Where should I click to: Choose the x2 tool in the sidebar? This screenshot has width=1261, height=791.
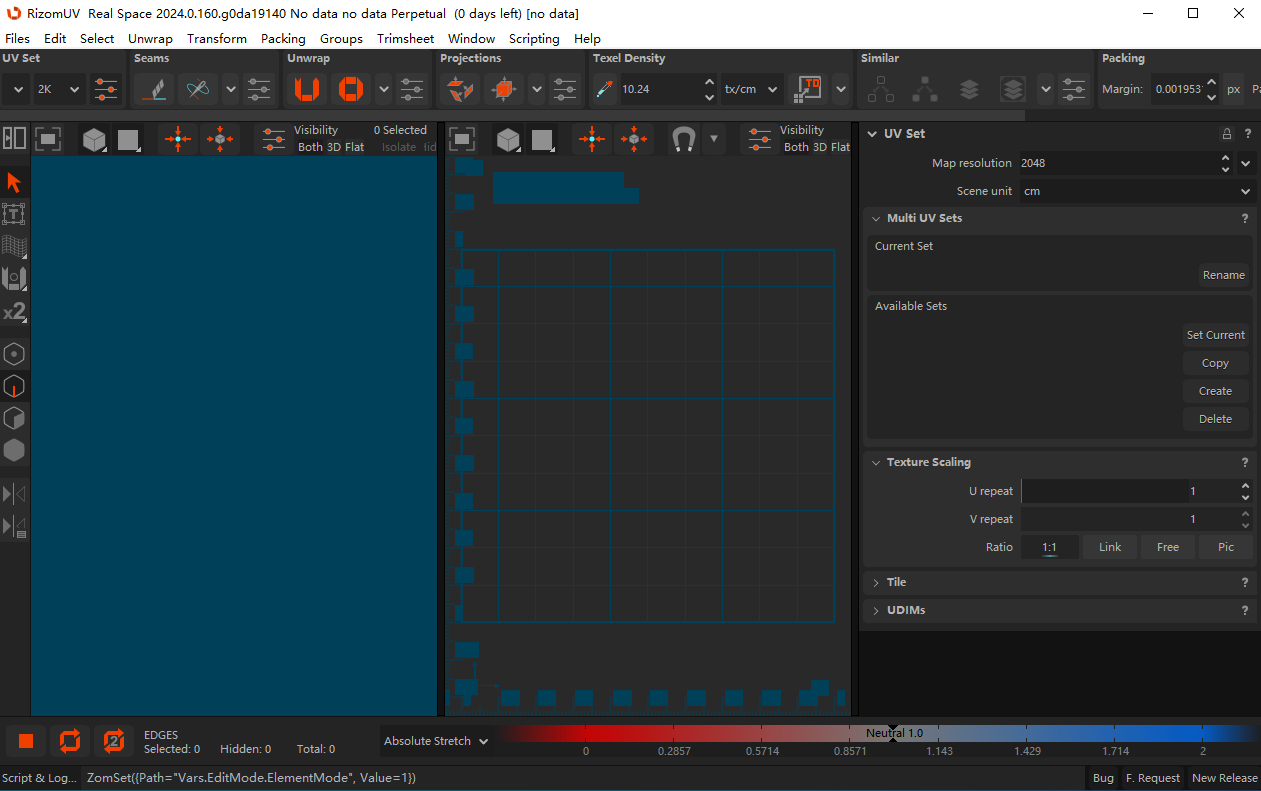coord(14,311)
